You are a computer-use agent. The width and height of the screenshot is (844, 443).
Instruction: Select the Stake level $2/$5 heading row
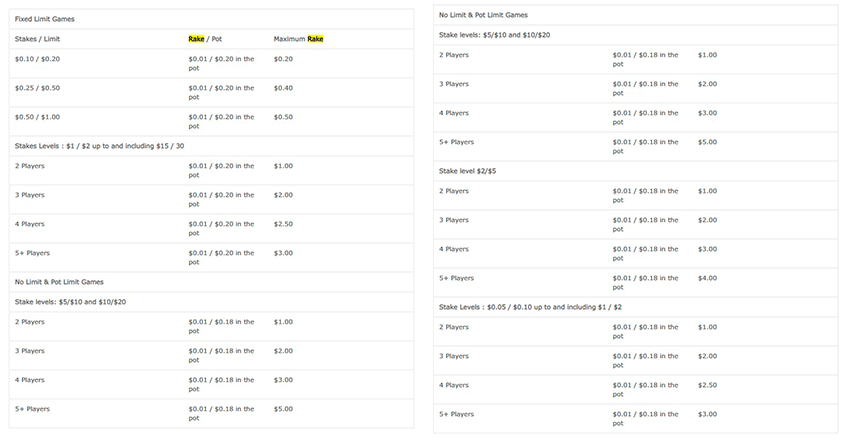point(635,171)
